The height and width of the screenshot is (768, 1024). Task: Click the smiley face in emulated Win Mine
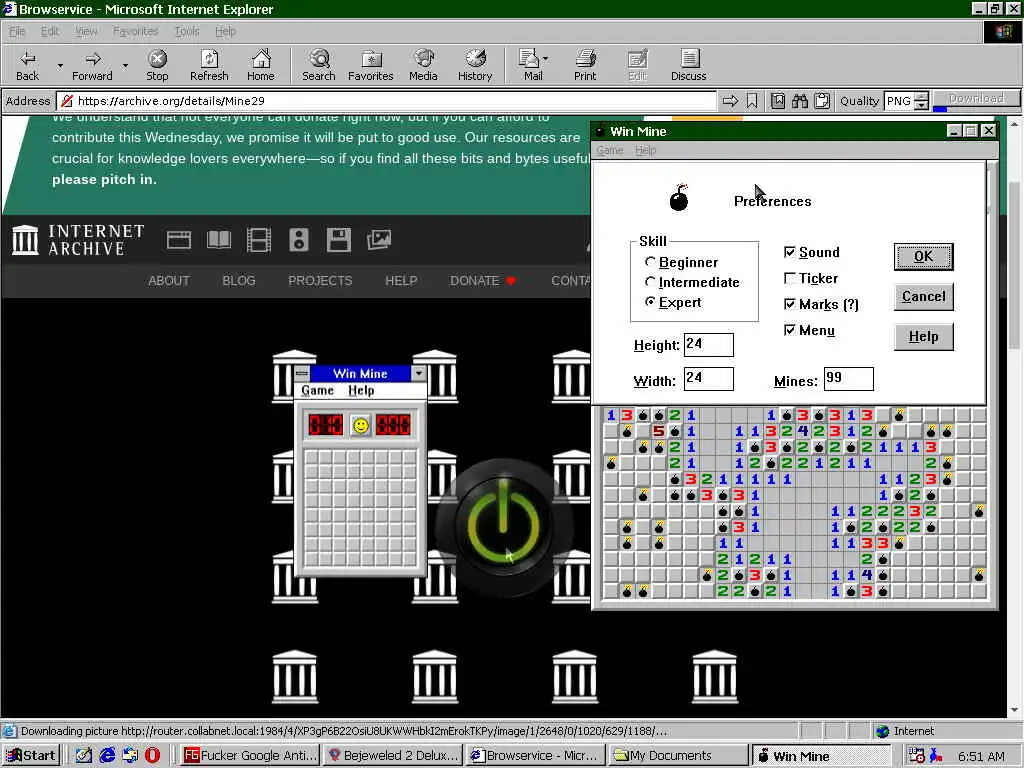pos(360,425)
